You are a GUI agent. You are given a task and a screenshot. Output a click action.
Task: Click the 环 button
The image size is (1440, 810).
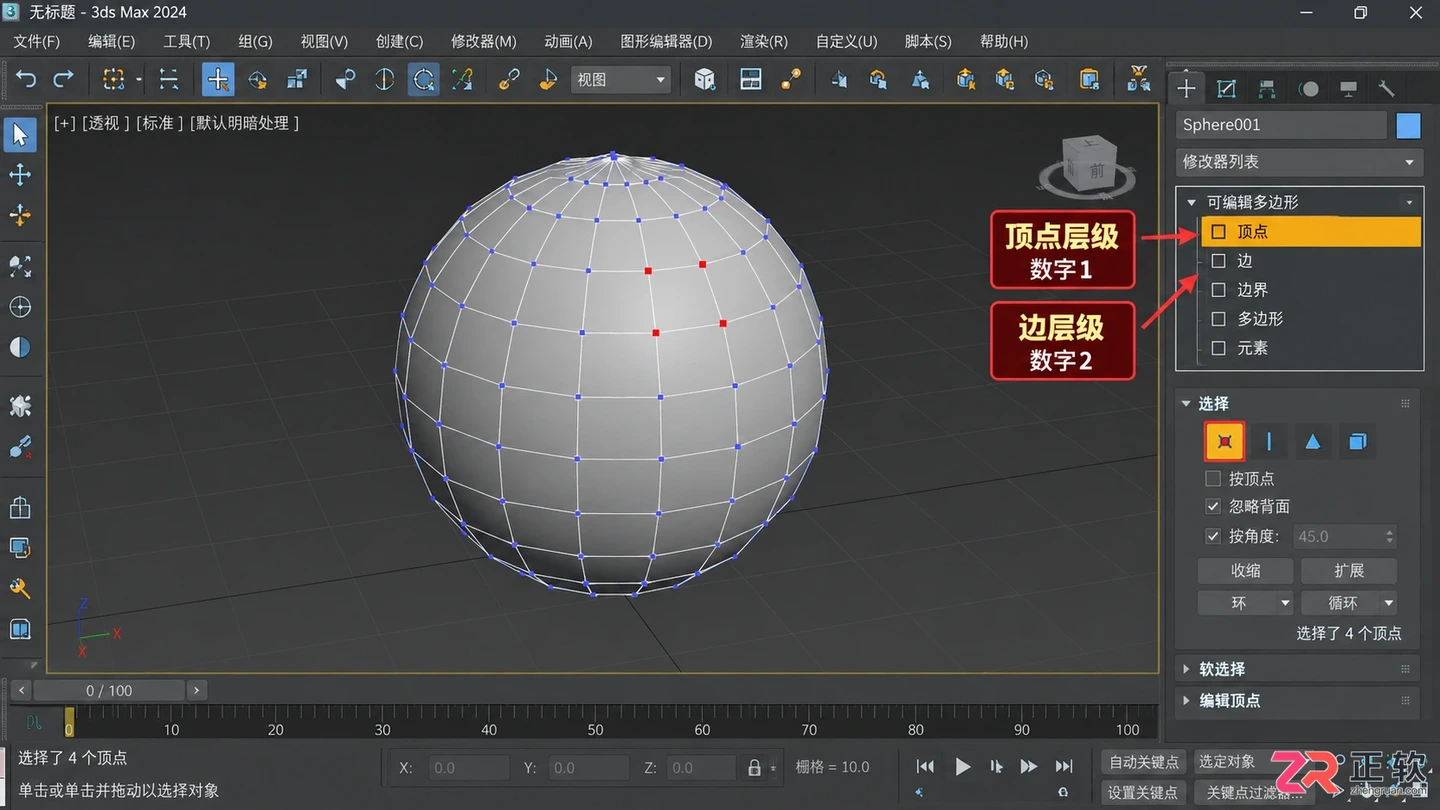pos(1238,603)
